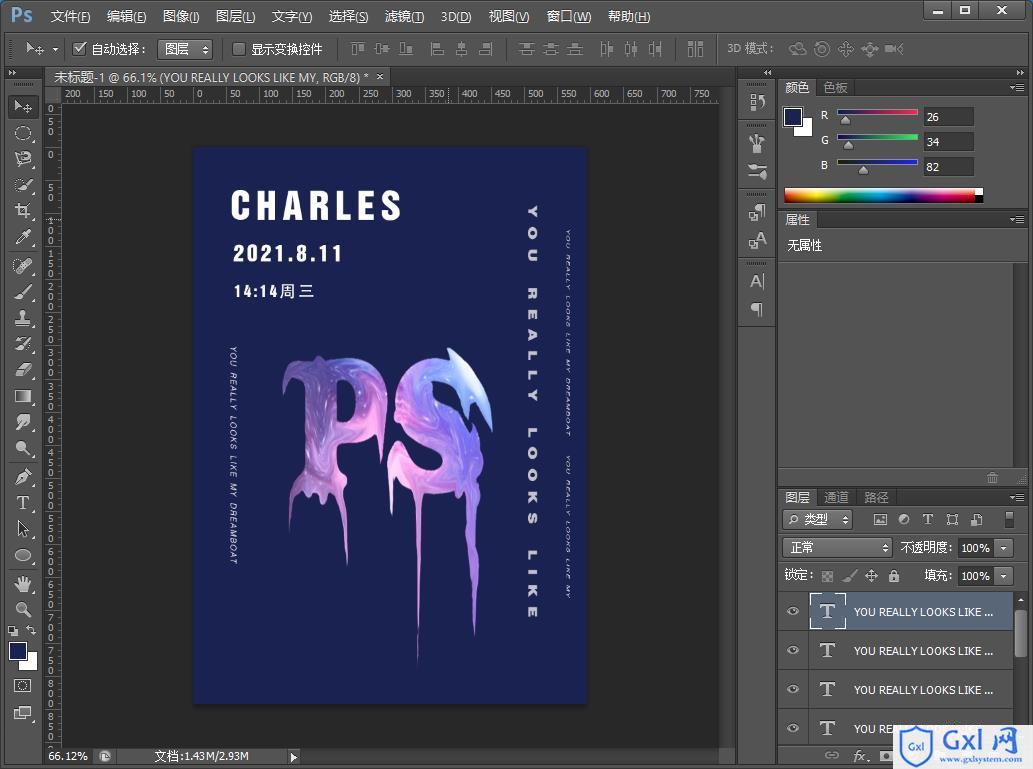Select the Healing Brush tool

pos(23,266)
